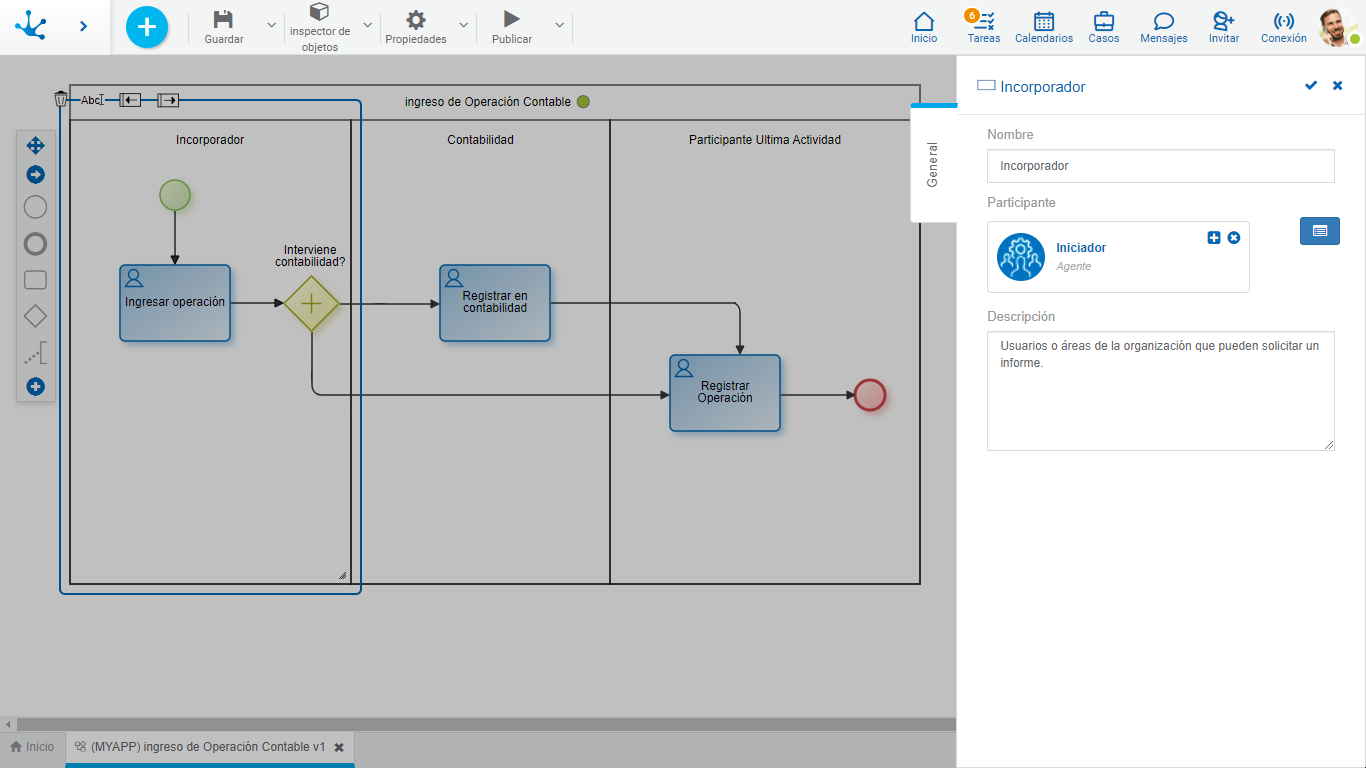Image resolution: width=1366 pixels, height=768 pixels.
Task: Click the Incorporador lane title
Action: coord(210,140)
